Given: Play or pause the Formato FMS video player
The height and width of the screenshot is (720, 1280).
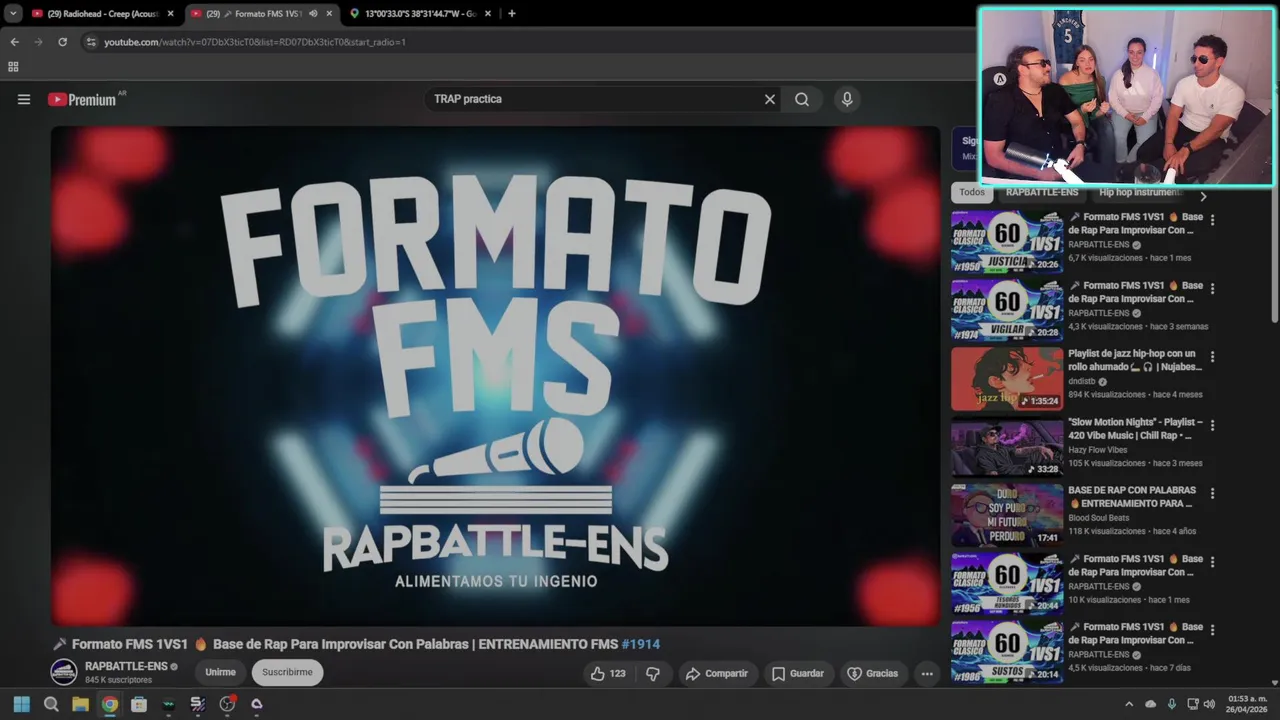Looking at the screenshot, I should coord(496,376).
